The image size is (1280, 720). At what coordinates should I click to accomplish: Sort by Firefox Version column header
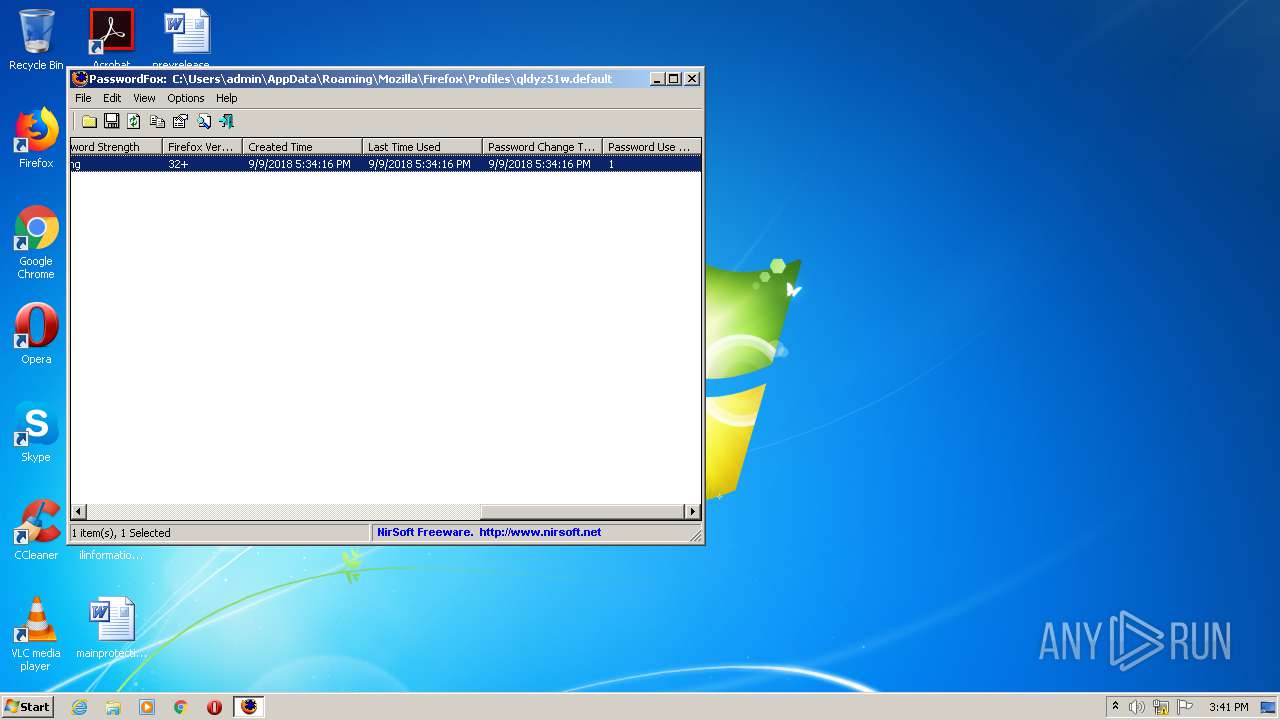tap(202, 146)
